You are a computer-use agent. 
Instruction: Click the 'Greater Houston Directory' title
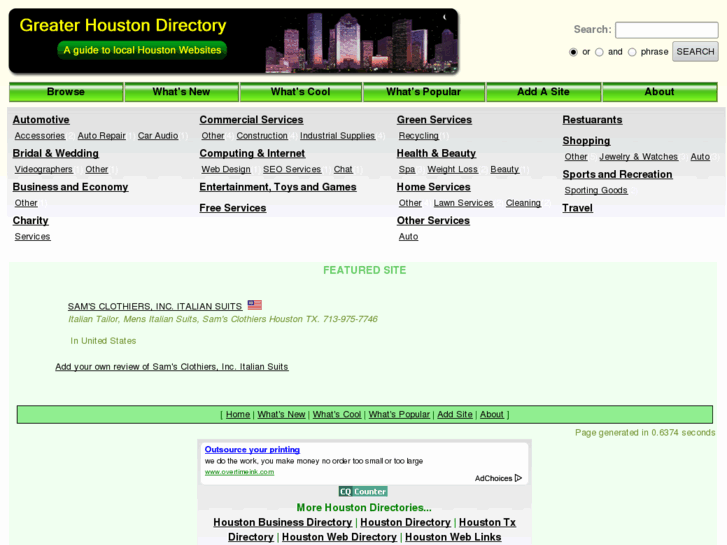click(123, 25)
